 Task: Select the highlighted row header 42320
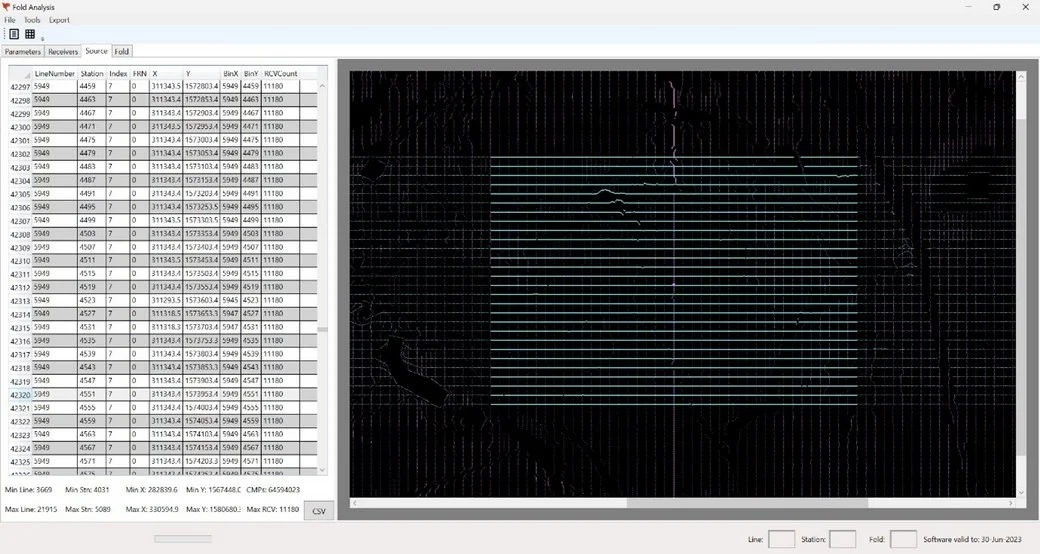pyautogui.click(x=20, y=394)
